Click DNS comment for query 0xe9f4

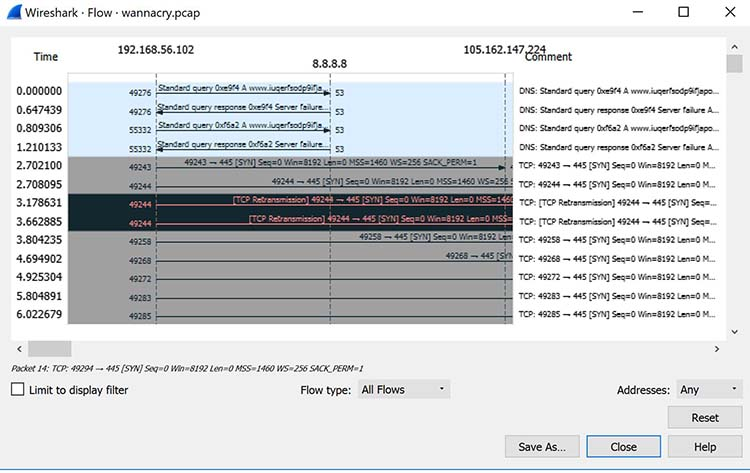coord(619,91)
